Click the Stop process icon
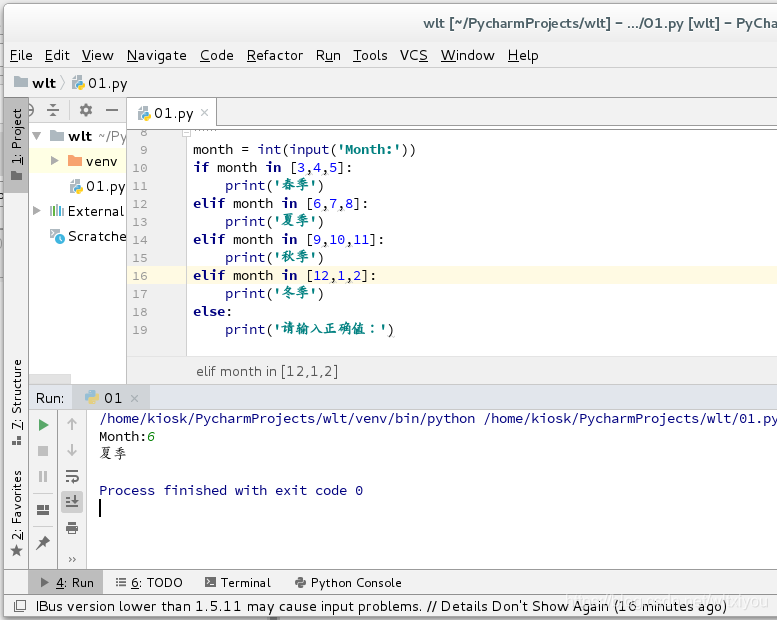 coord(43,451)
